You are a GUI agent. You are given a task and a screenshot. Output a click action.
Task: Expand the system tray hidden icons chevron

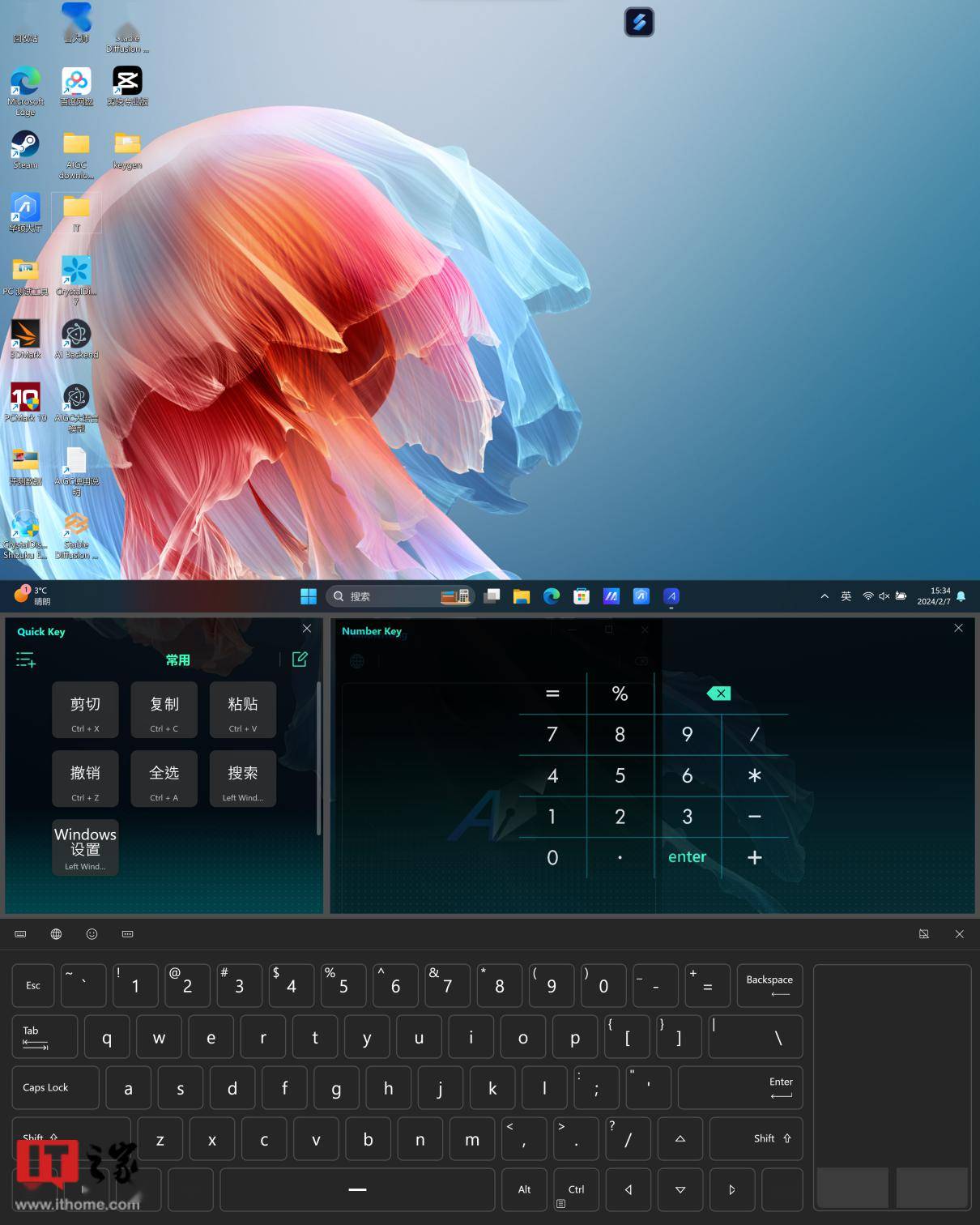[824, 596]
